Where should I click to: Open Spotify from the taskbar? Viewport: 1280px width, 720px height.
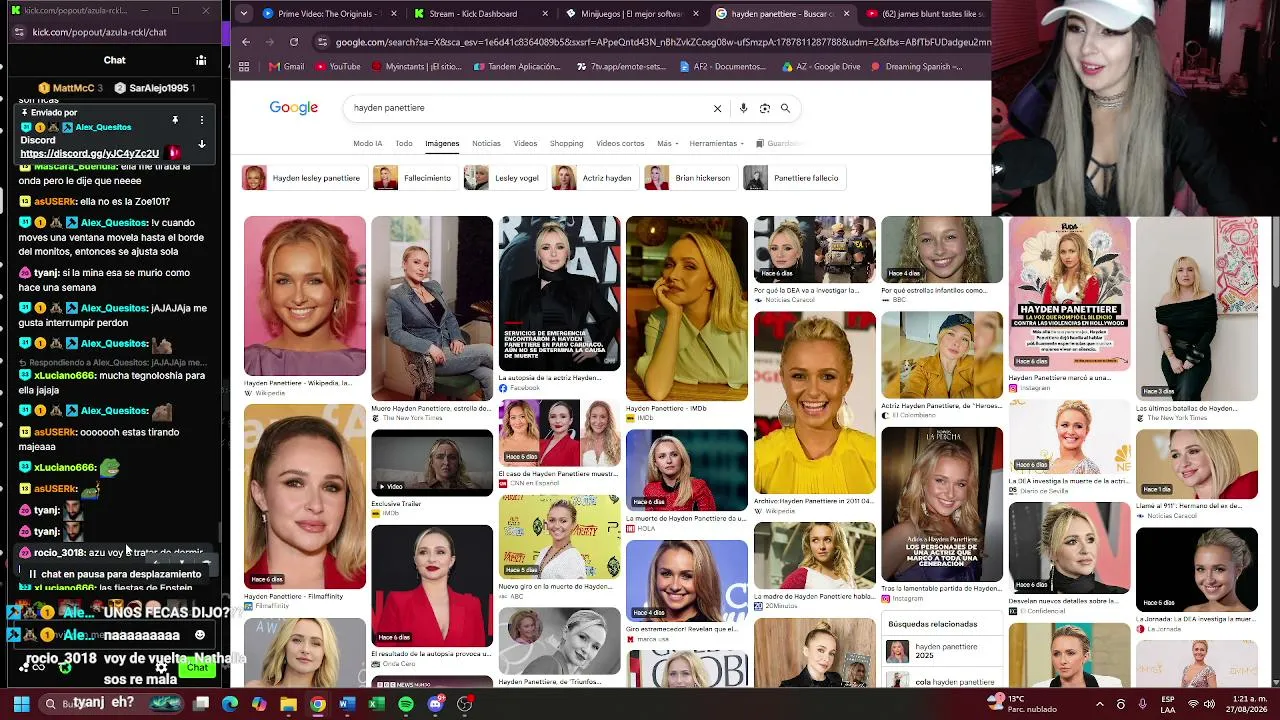(405, 704)
